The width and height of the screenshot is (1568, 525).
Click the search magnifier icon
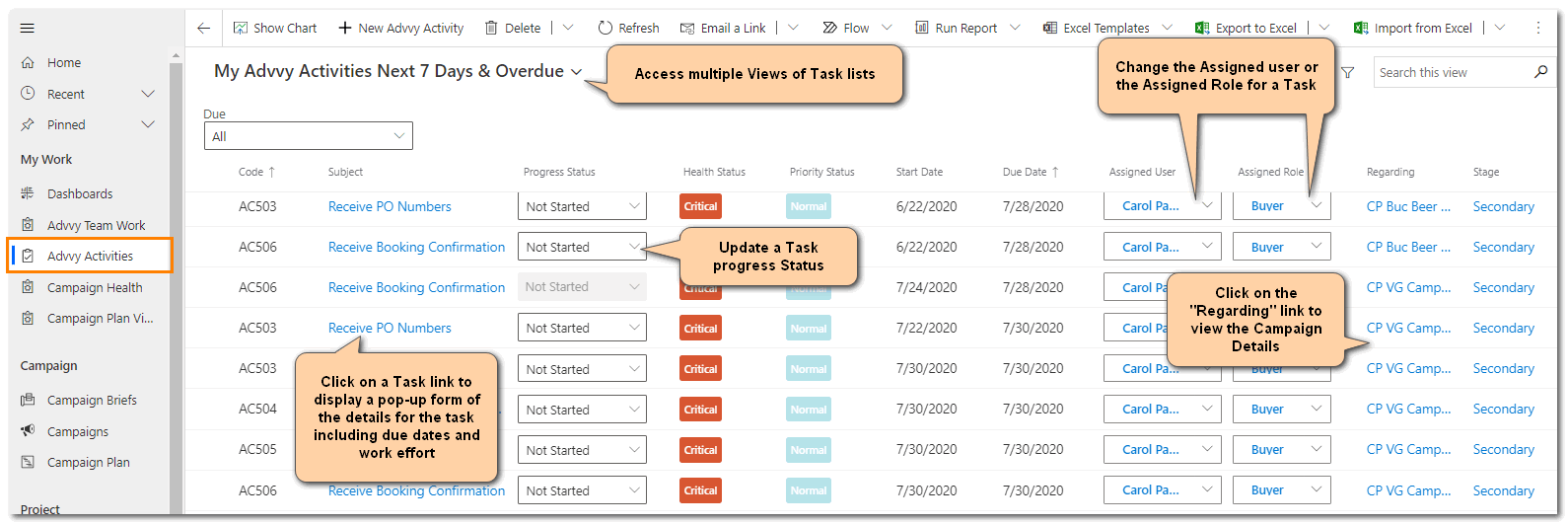[1540, 72]
